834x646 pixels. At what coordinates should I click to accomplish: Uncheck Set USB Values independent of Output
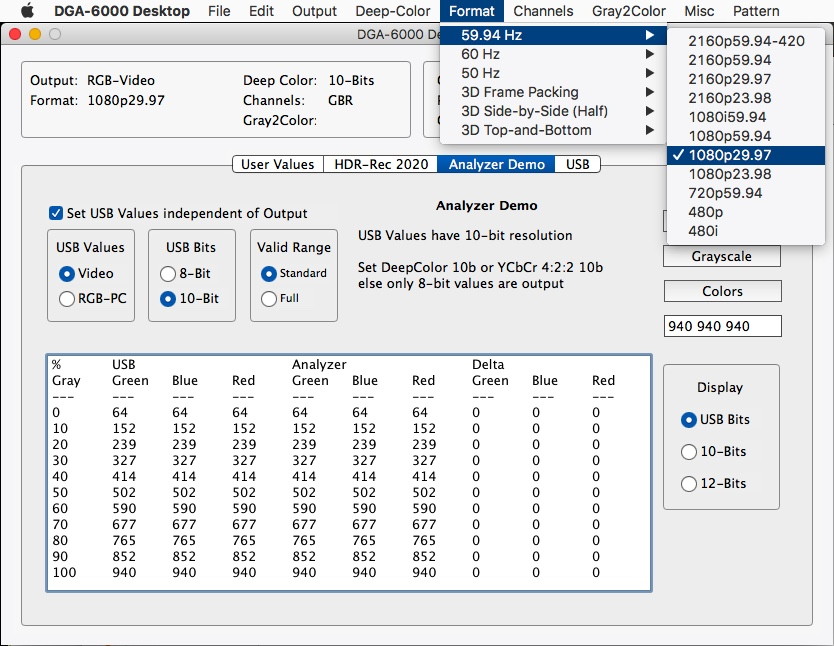tap(56, 213)
